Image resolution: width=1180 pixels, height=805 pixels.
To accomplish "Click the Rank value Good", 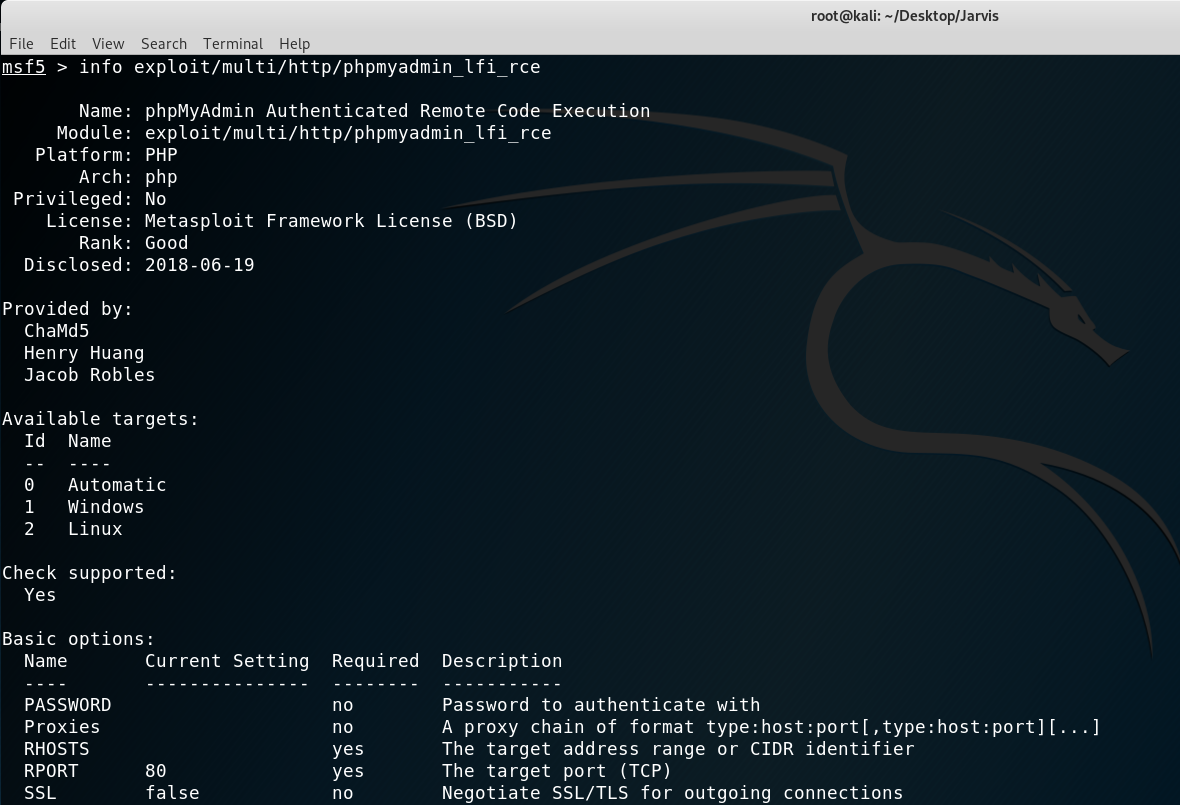I will pos(166,243).
